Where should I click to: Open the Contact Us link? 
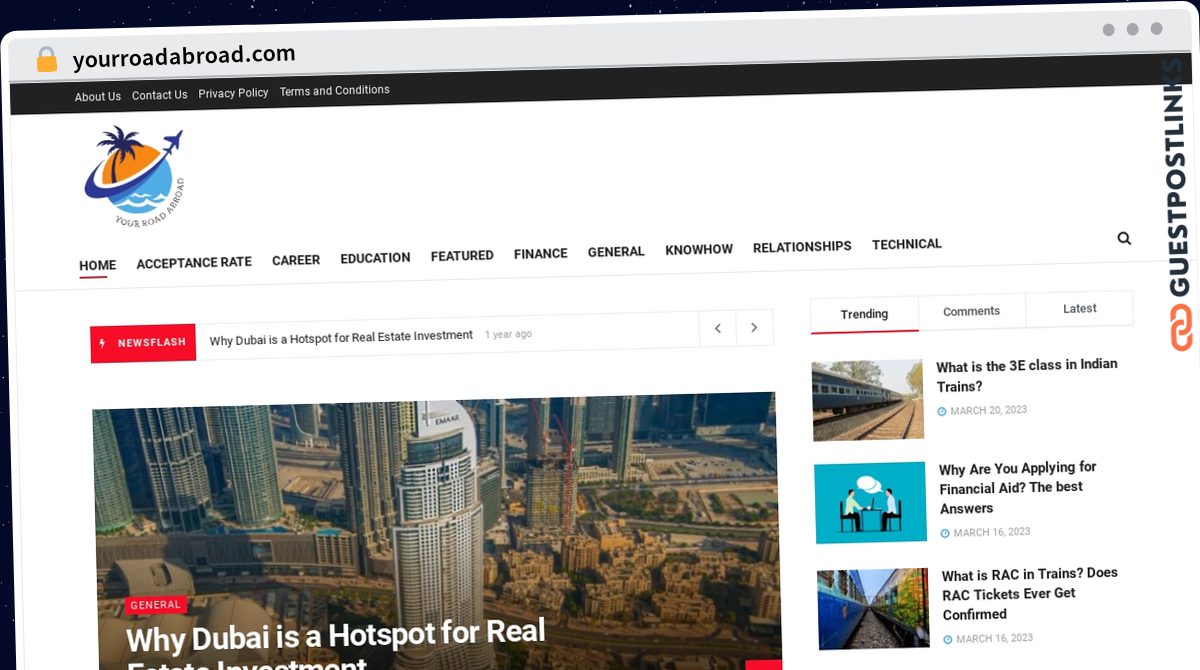tap(160, 95)
